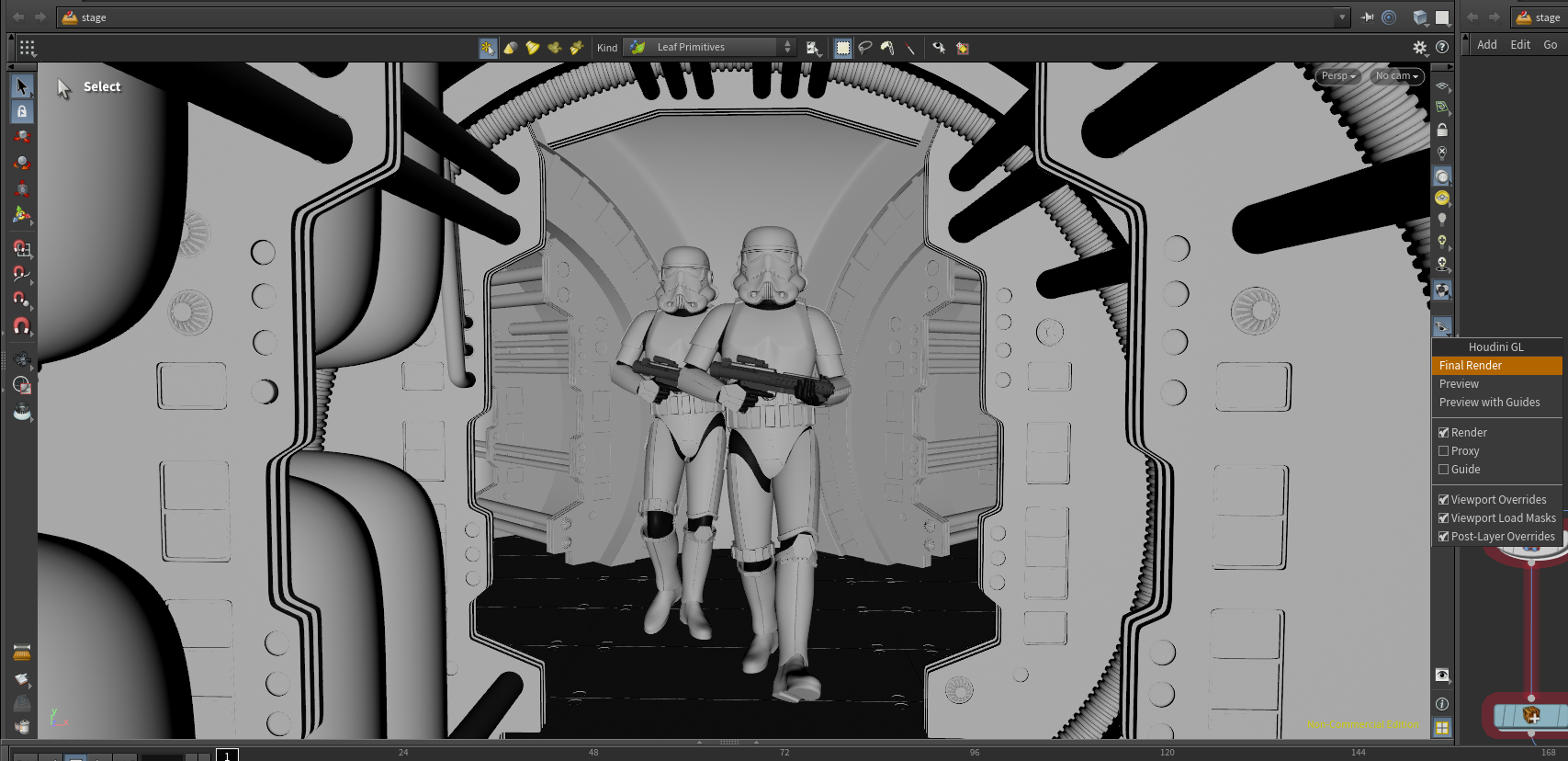Click the select primitives mode icon
This screenshot has height=761, width=1568.
pyautogui.click(x=488, y=48)
